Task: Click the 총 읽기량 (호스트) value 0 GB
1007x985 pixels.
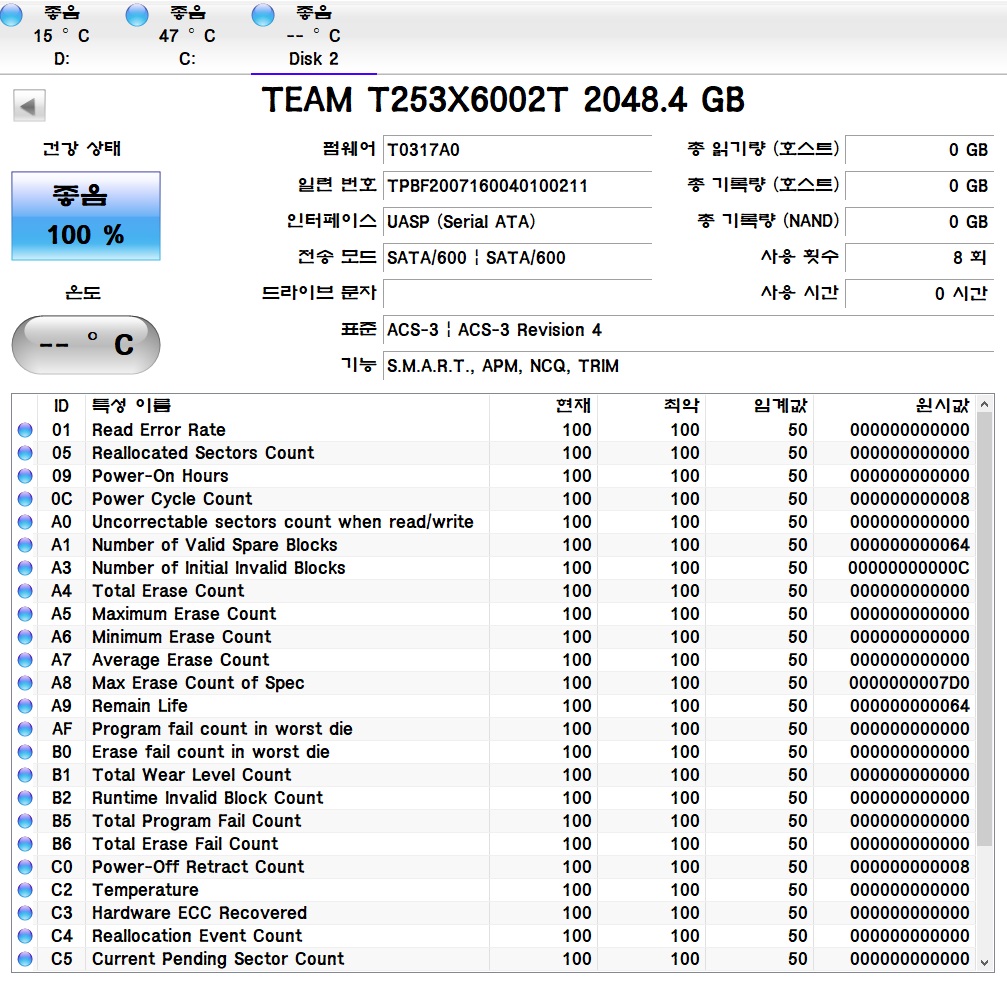Action: click(x=919, y=150)
